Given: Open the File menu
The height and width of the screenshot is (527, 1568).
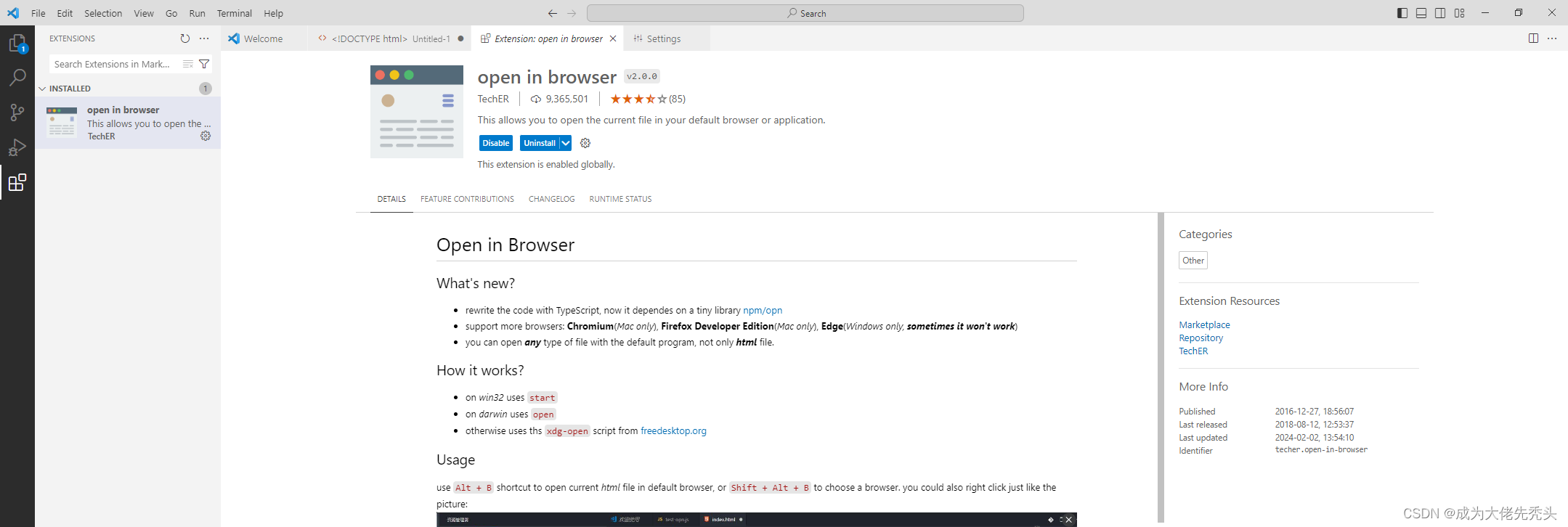Looking at the screenshot, I should click(x=38, y=13).
